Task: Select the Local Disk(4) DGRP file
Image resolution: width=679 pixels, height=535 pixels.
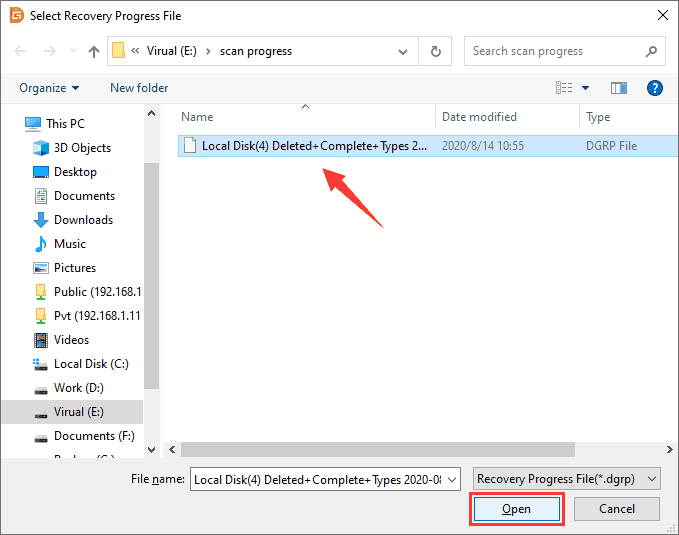Action: point(314,146)
